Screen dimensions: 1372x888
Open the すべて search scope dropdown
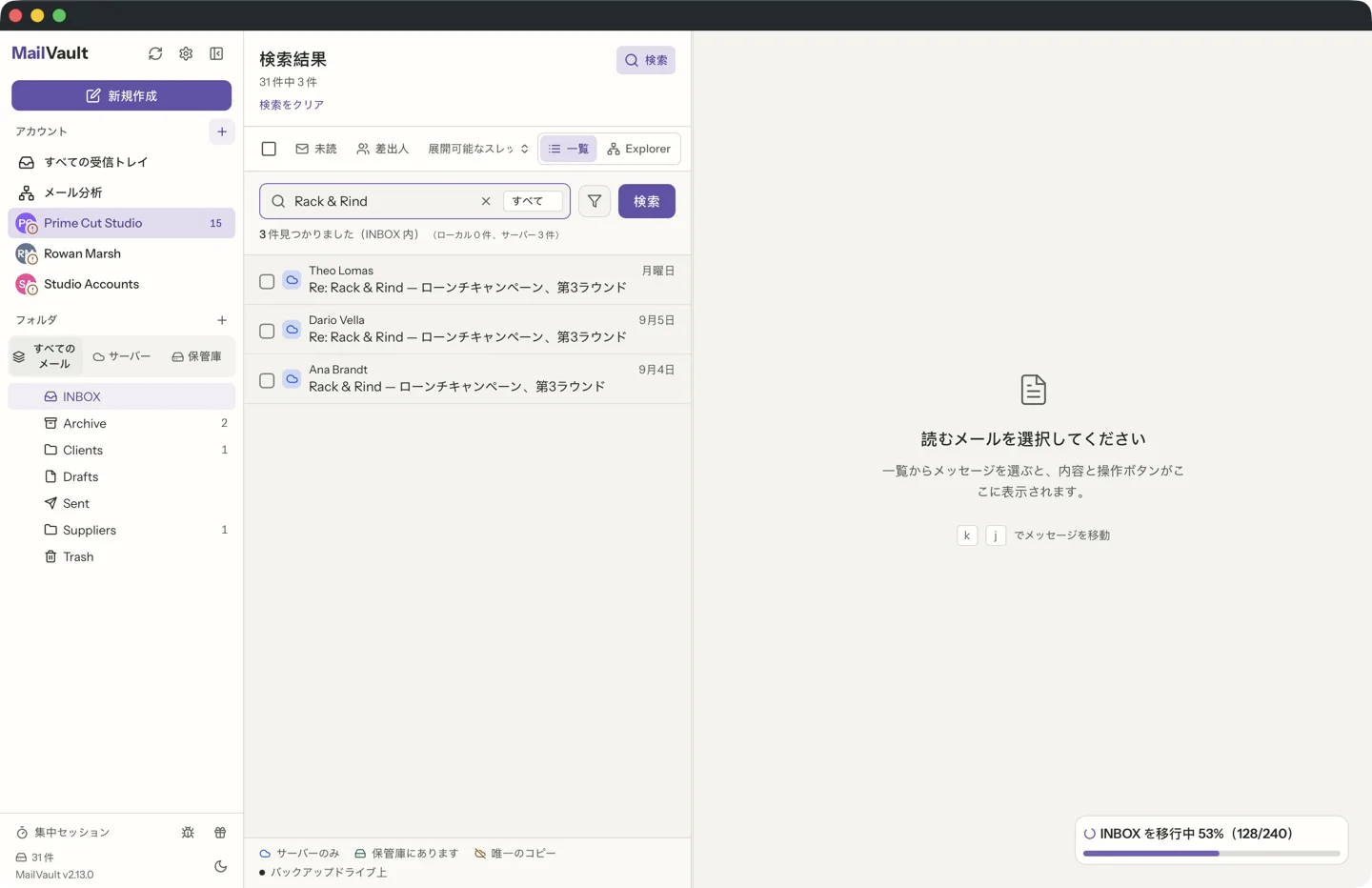tap(532, 201)
